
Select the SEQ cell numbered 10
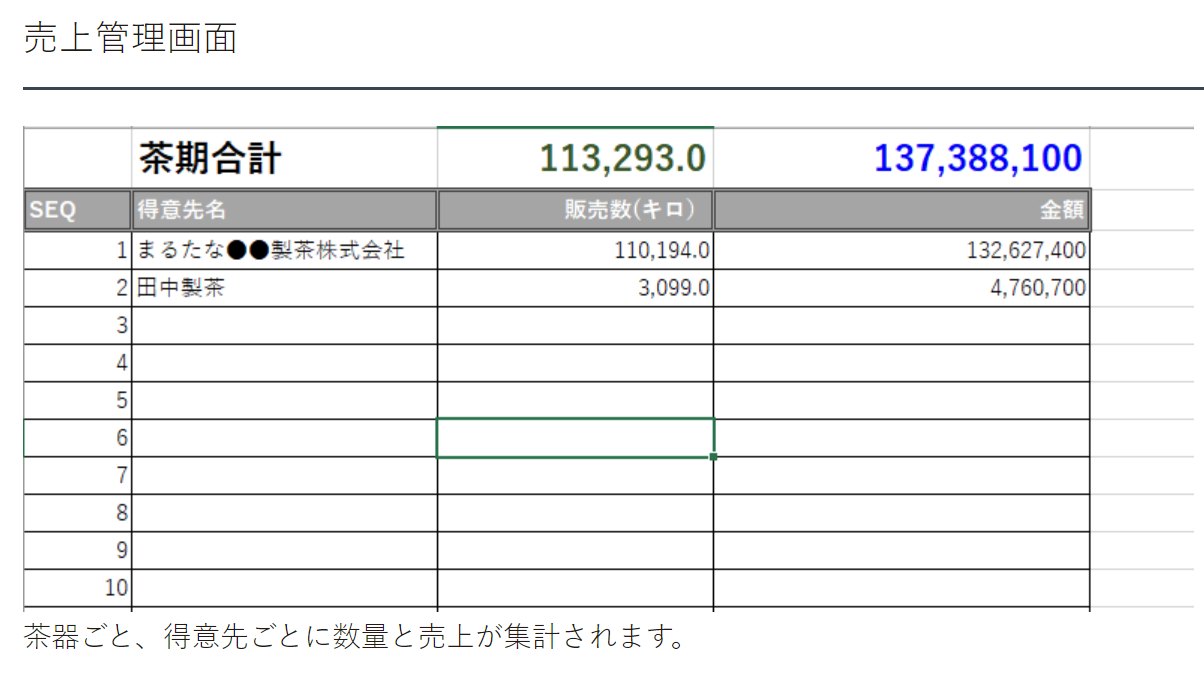77,587
